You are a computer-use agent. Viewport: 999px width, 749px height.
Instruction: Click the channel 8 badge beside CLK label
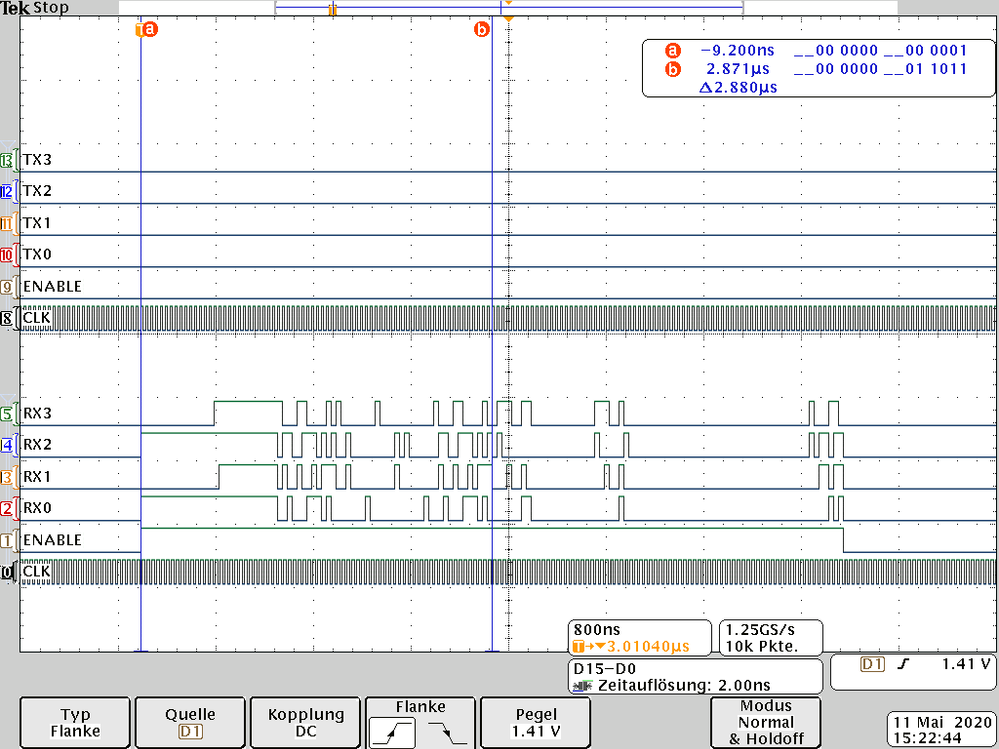pyautogui.click(x=8, y=317)
